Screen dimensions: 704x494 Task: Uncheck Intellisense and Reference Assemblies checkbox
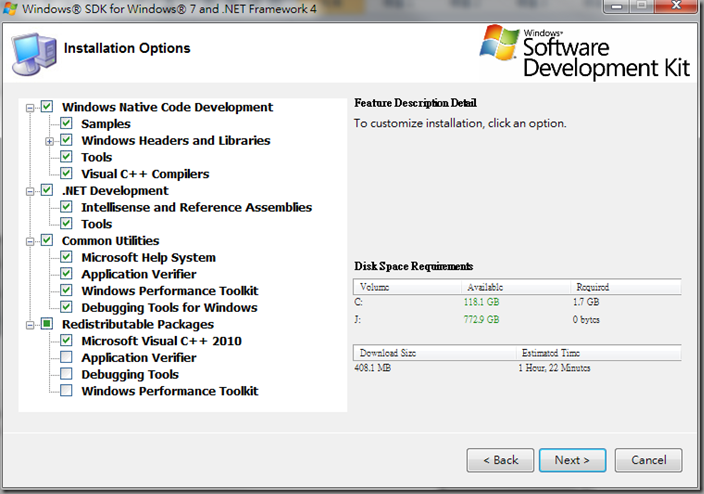(x=66, y=207)
